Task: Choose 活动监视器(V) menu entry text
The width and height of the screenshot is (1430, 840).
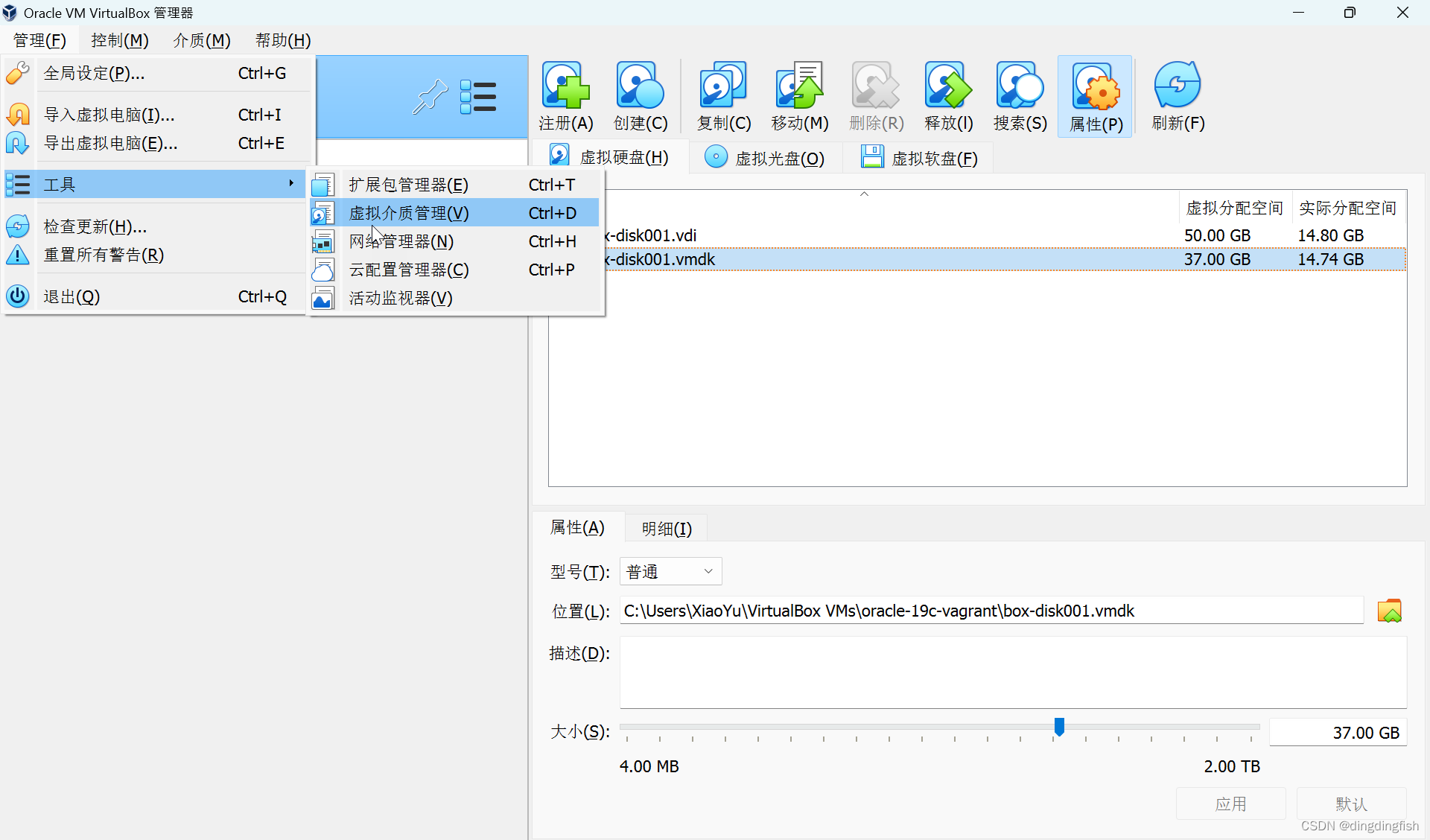Action: tap(401, 298)
